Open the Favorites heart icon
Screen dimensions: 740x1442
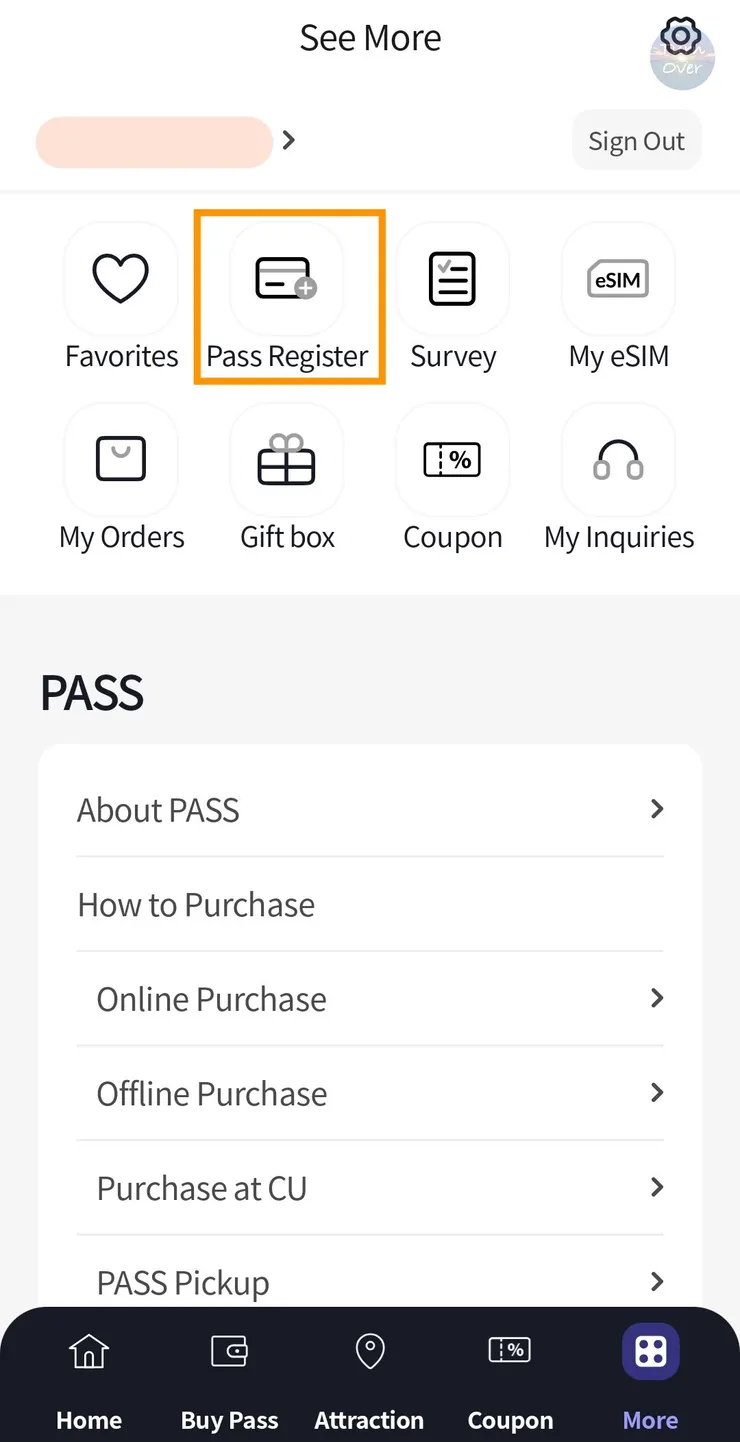pyautogui.click(x=121, y=279)
